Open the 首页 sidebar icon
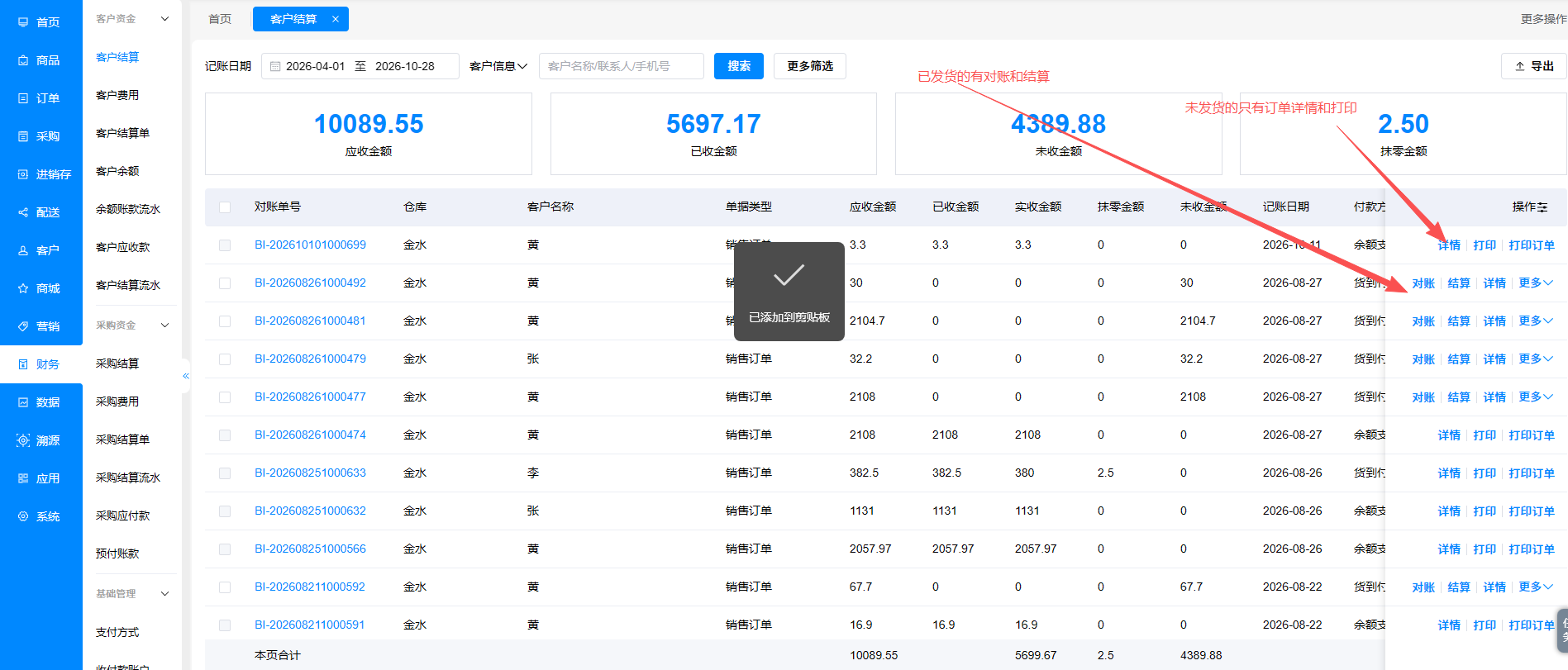This screenshot has height=670, width=1568. [x=23, y=22]
